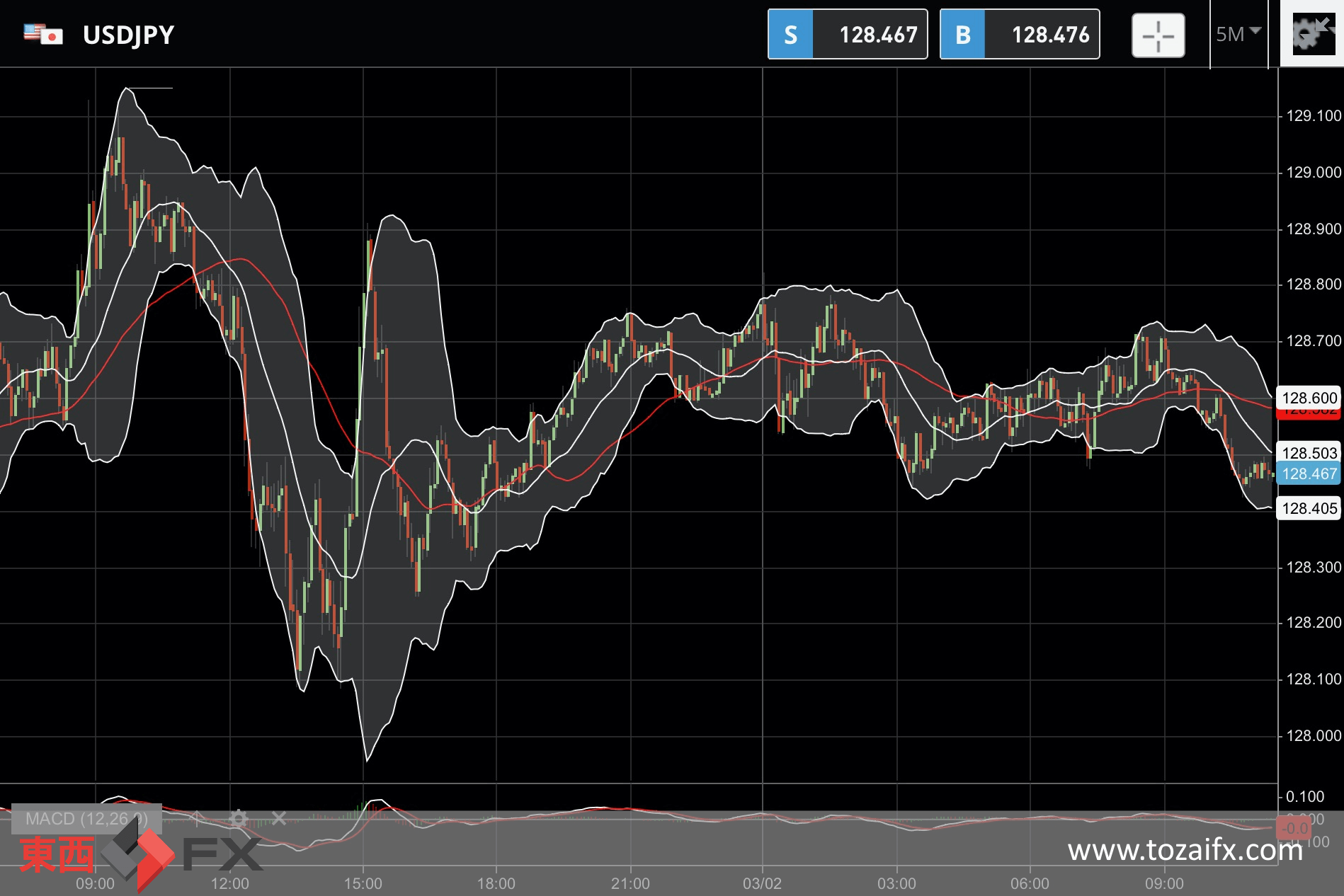Viewport: 1344px width, 896px height.
Task: Click the 129.100 price axis label
Action: coord(1314,115)
